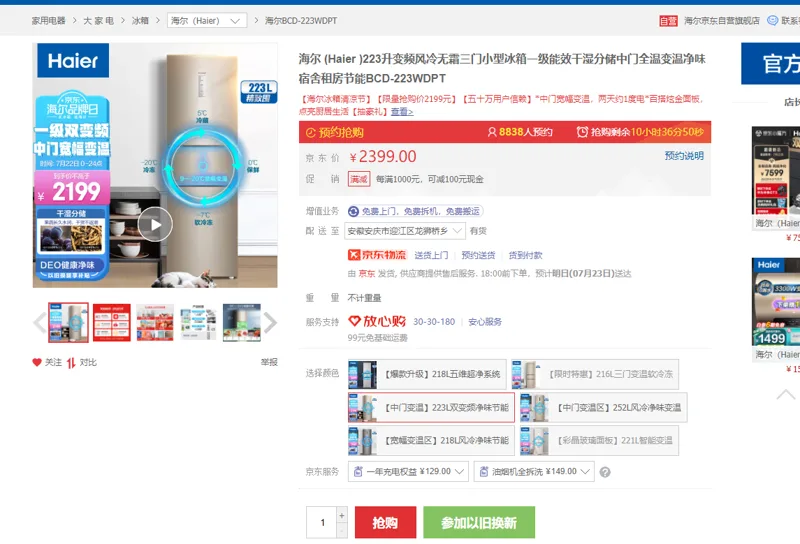Open the 海尔 (Haier) brand dropdown
This screenshot has width=800, height=544.
tap(207, 20)
